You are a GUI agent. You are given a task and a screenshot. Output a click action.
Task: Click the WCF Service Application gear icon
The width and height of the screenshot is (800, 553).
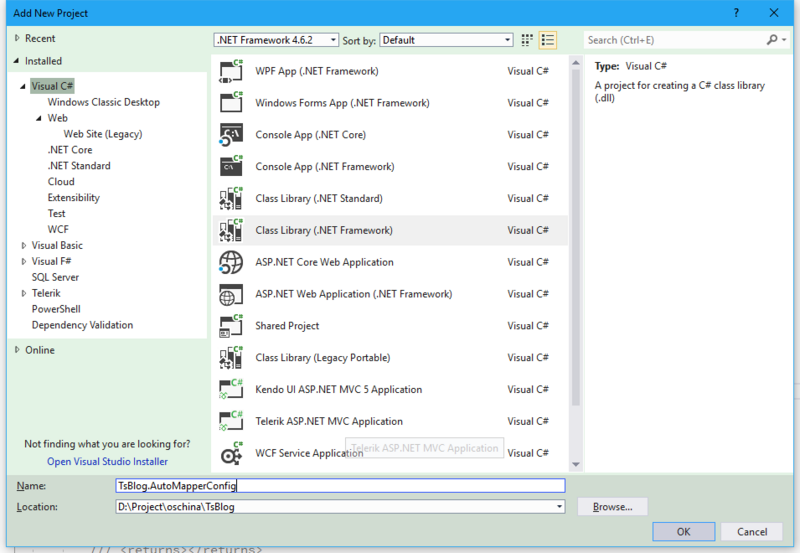[231, 453]
